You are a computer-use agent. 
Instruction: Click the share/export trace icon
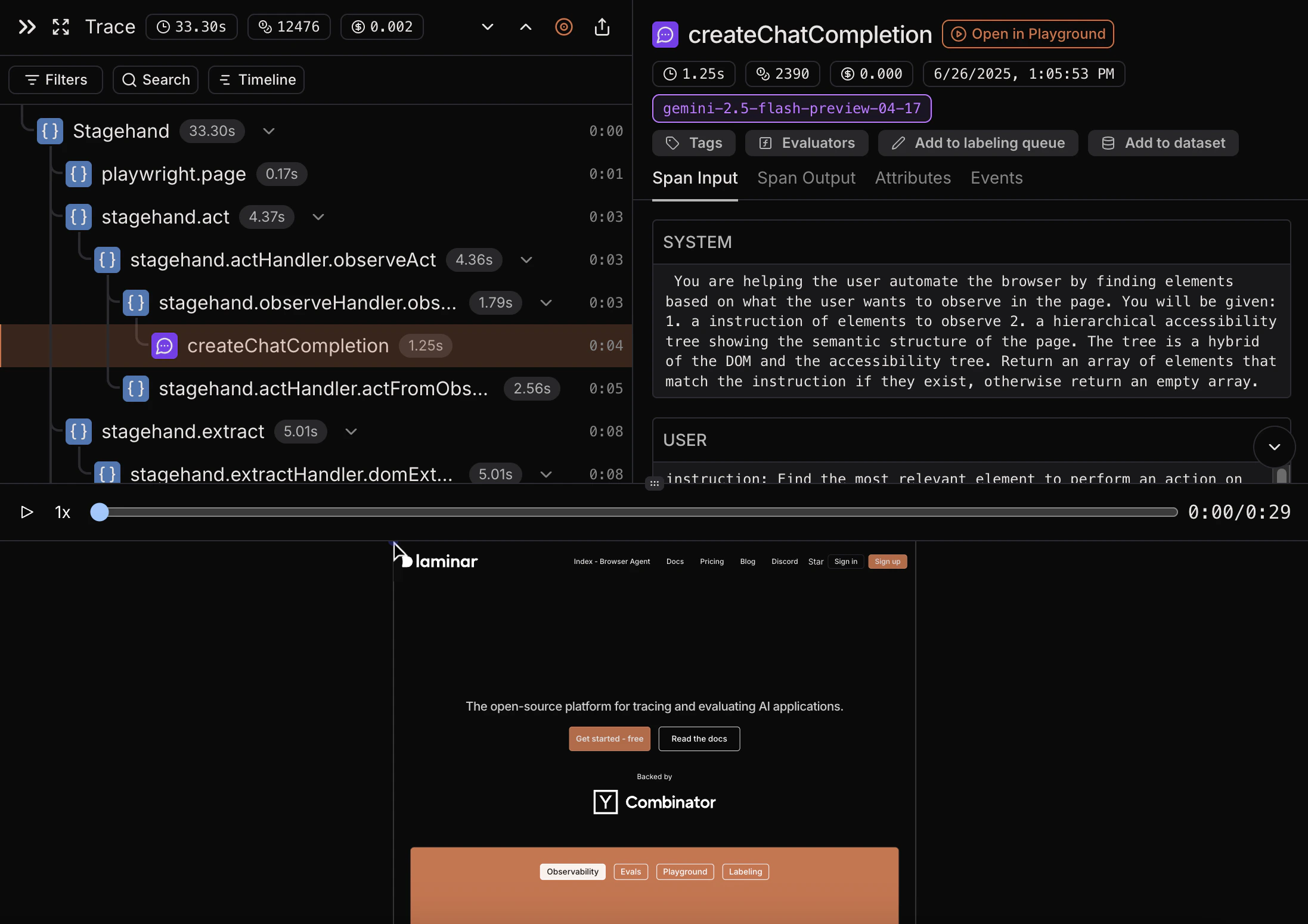[602, 27]
